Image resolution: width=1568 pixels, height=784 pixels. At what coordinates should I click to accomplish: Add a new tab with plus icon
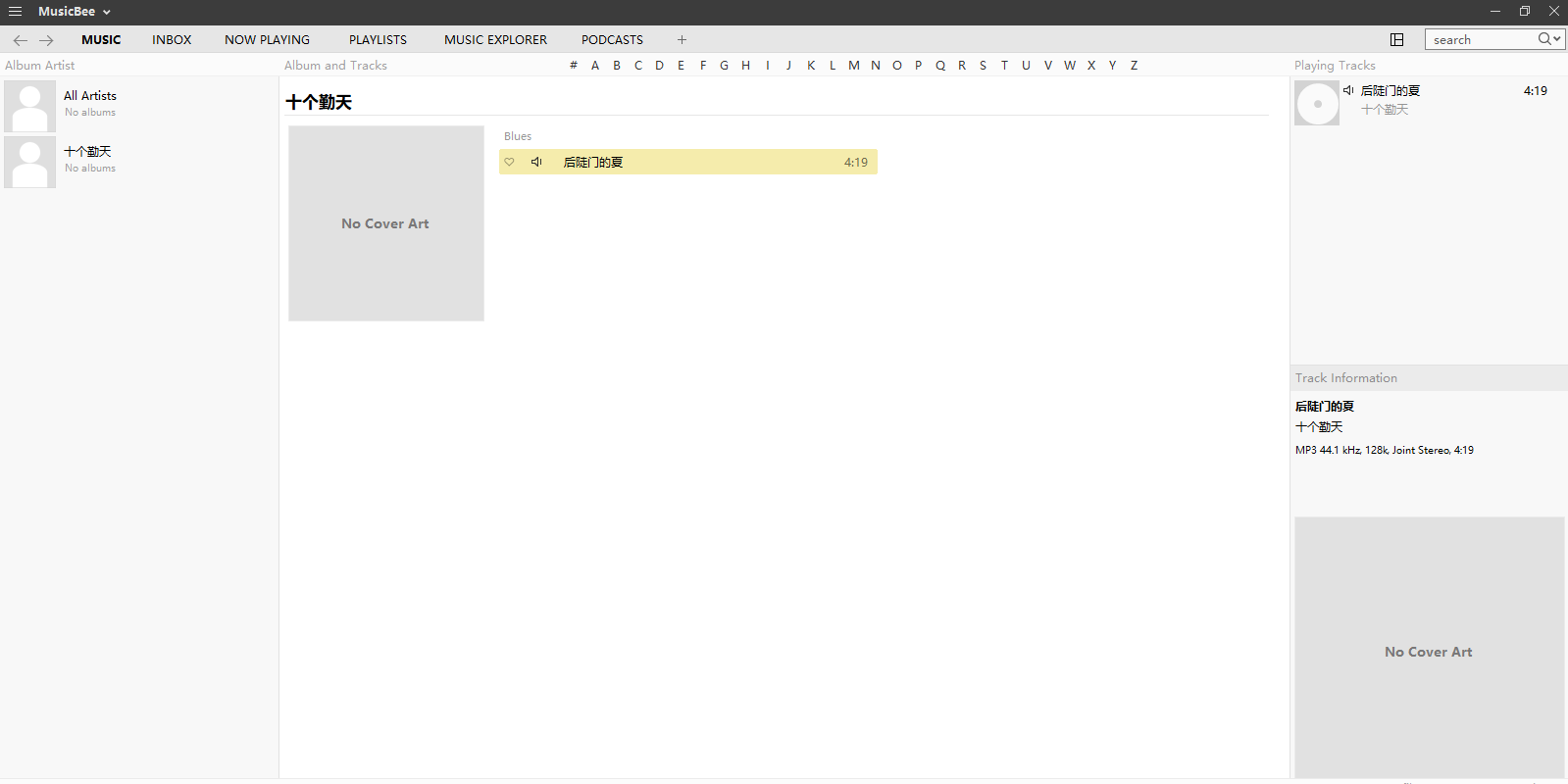tap(682, 40)
